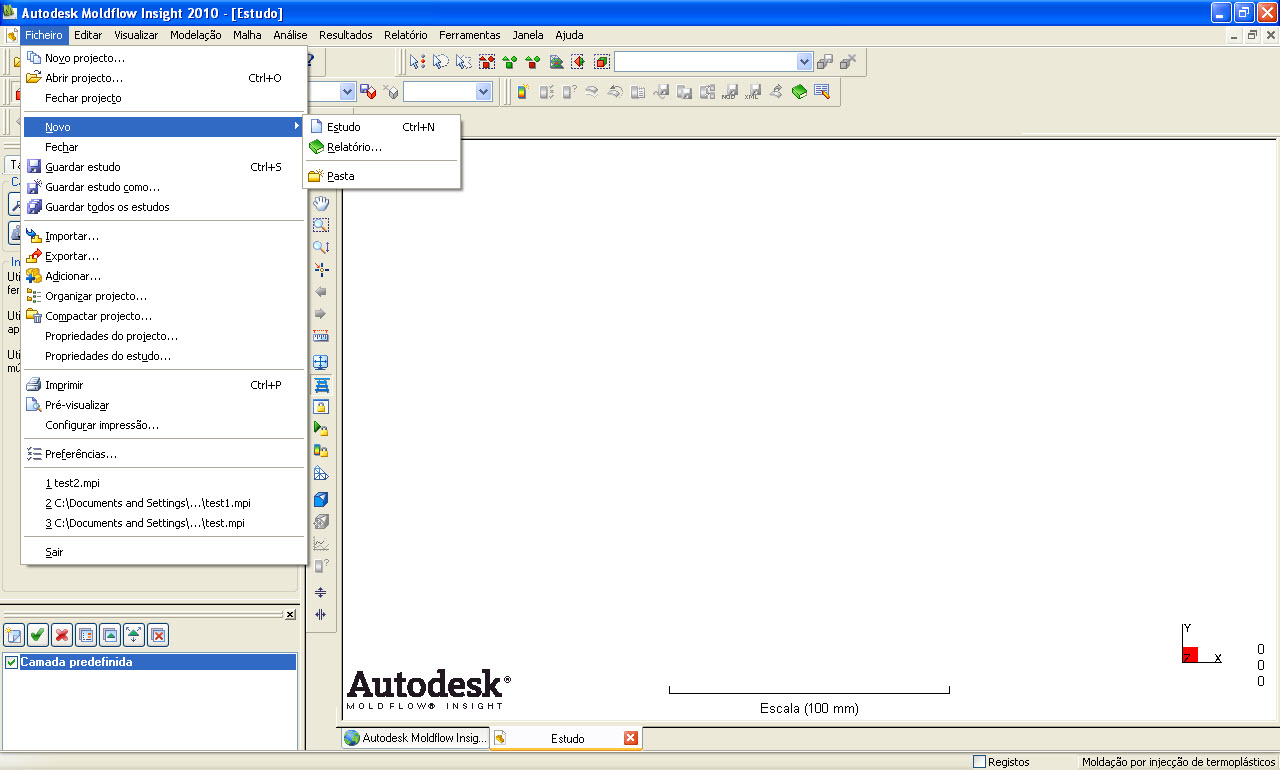Open recent file 1 test2.mpi

pos(164,483)
